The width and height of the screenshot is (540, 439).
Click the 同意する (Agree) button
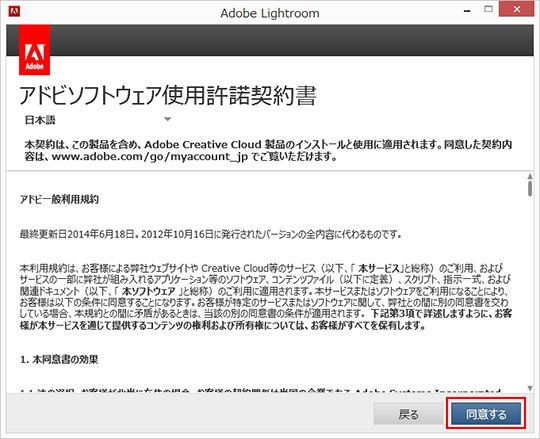click(486, 414)
